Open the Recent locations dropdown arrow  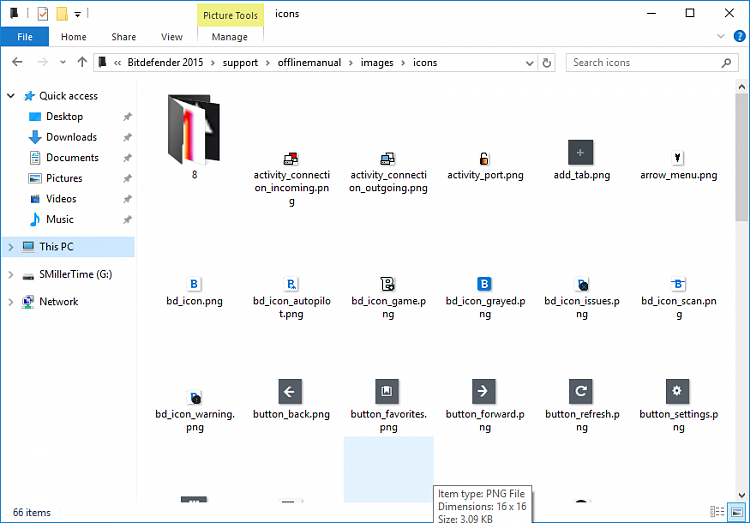(63, 62)
